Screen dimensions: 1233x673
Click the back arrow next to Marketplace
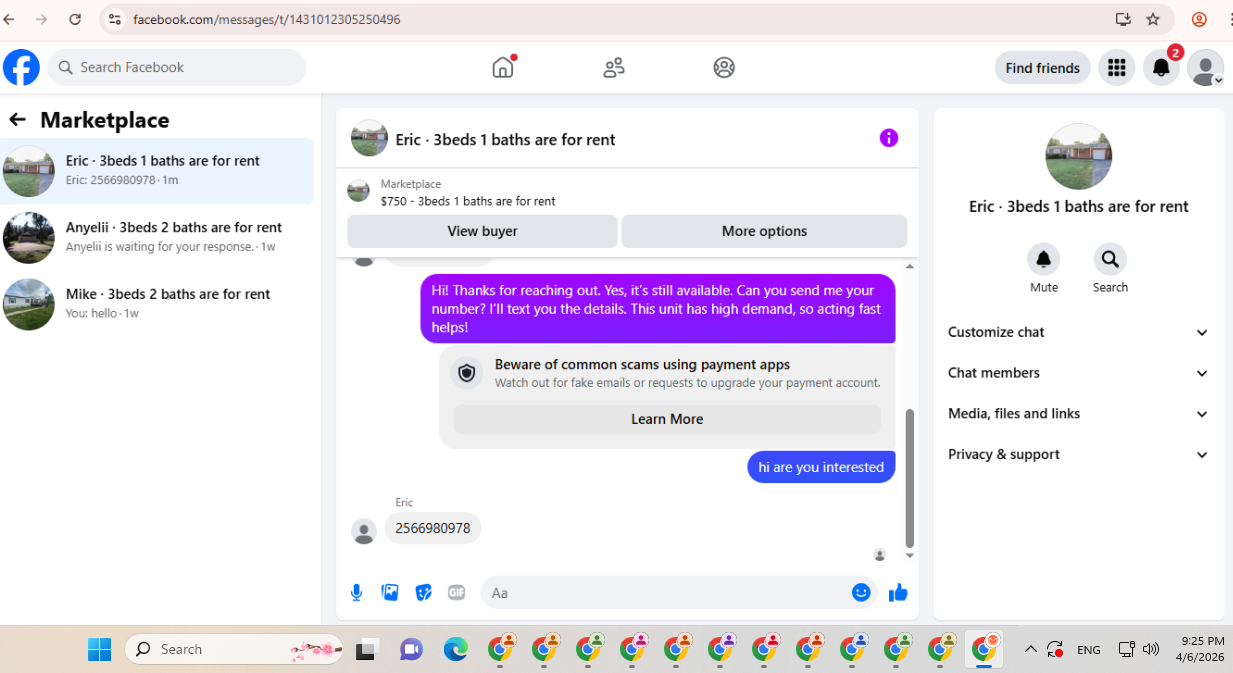(17, 120)
